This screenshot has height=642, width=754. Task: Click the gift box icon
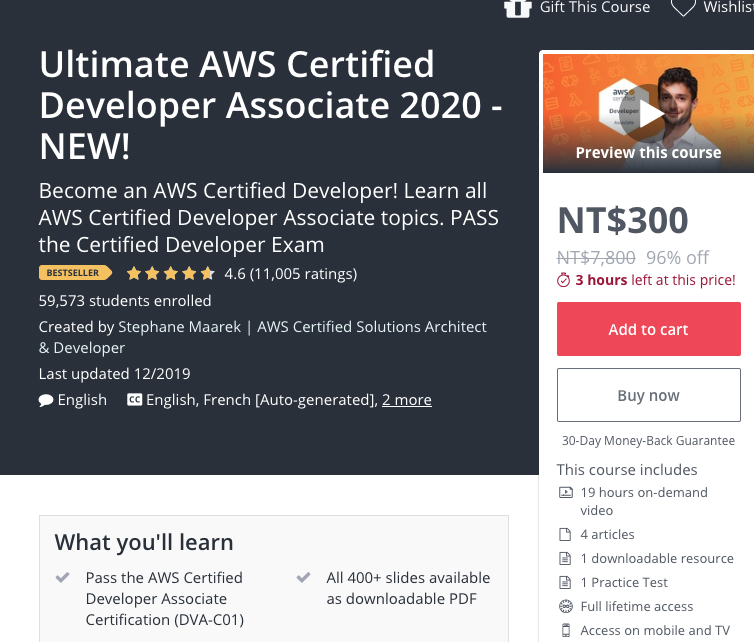tap(518, 8)
